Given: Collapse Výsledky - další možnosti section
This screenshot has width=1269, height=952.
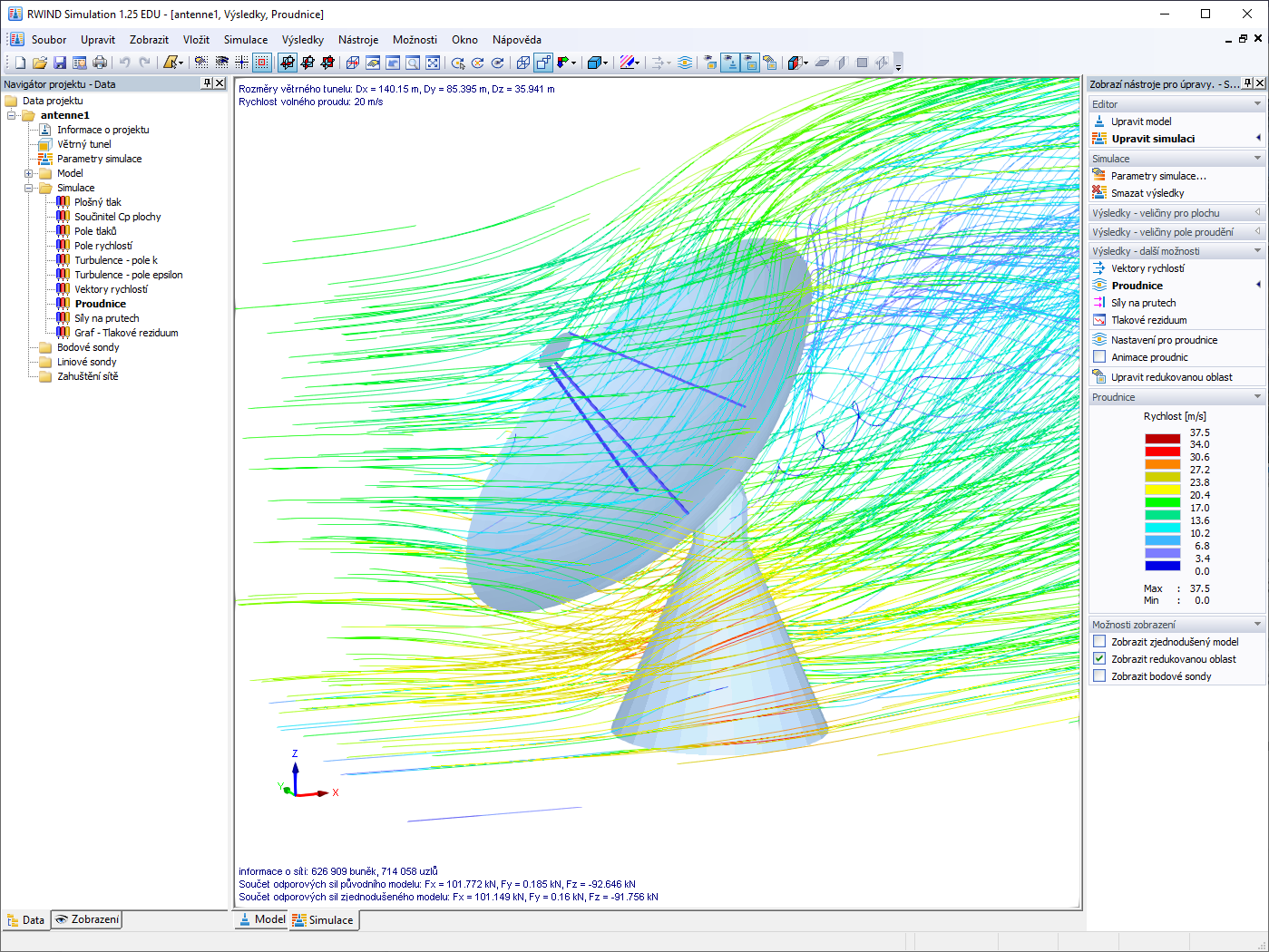Looking at the screenshot, I should [1257, 251].
